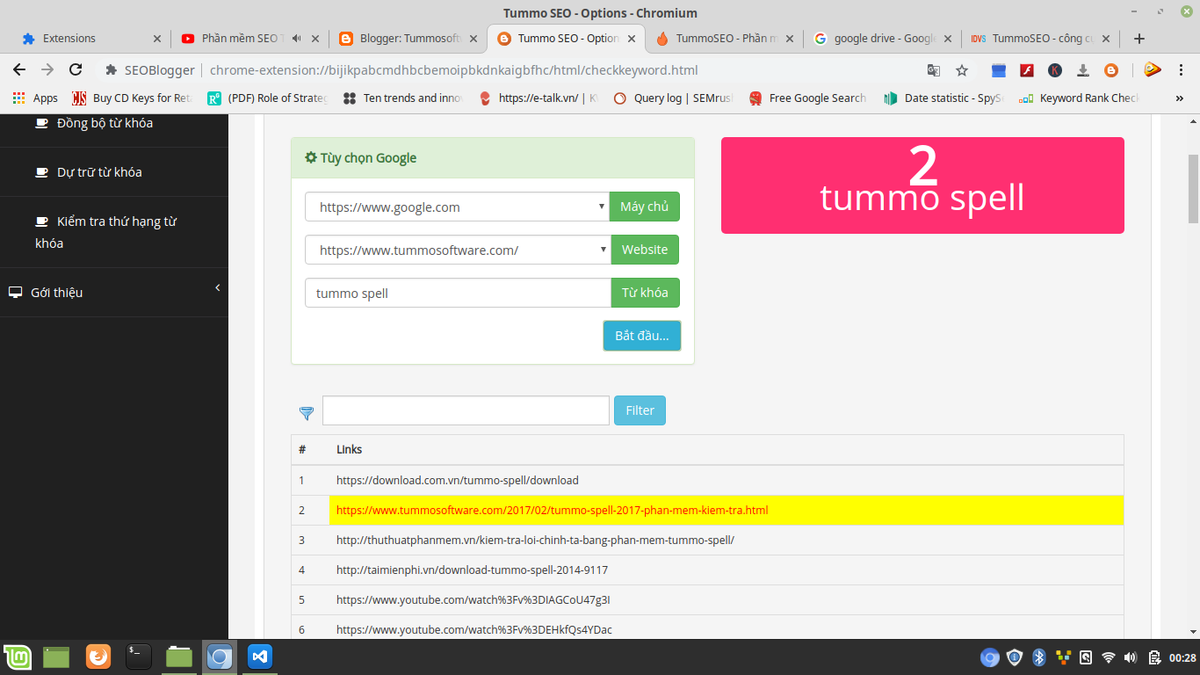Open the battery power tray icon
Image resolution: width=1200 pixels, height=675 pixels.
tap(1154, 657)
